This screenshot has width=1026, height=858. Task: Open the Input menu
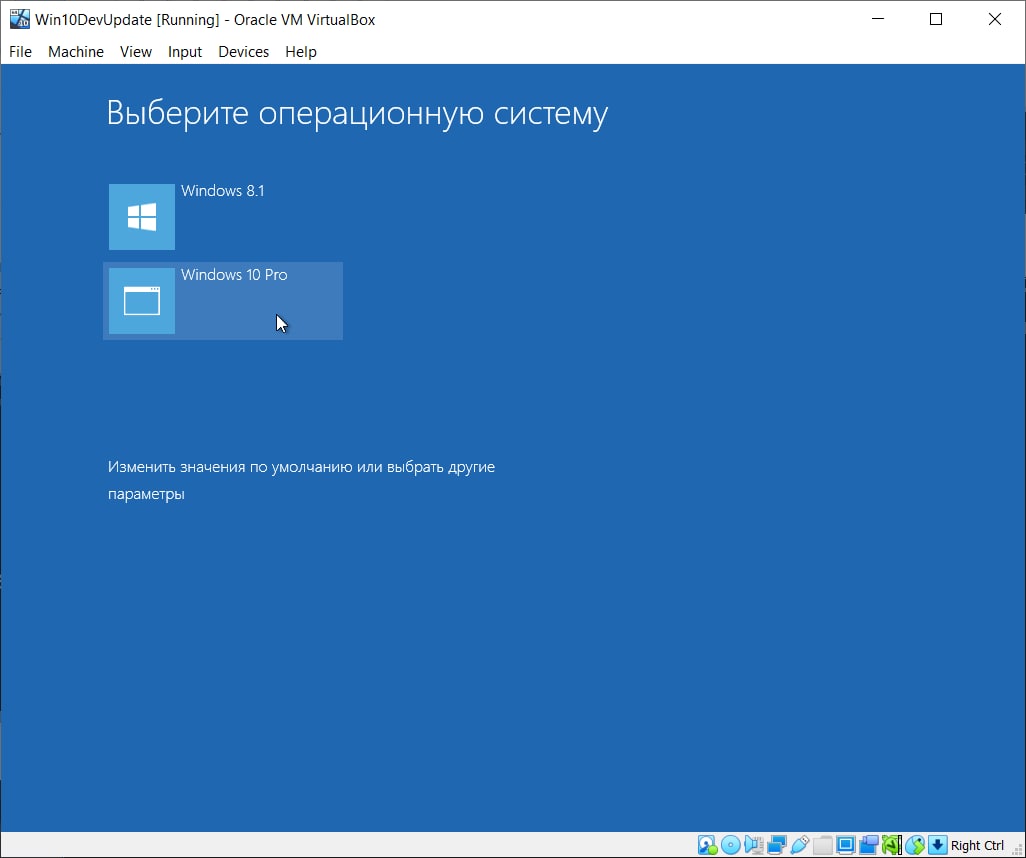coord(185,52)
